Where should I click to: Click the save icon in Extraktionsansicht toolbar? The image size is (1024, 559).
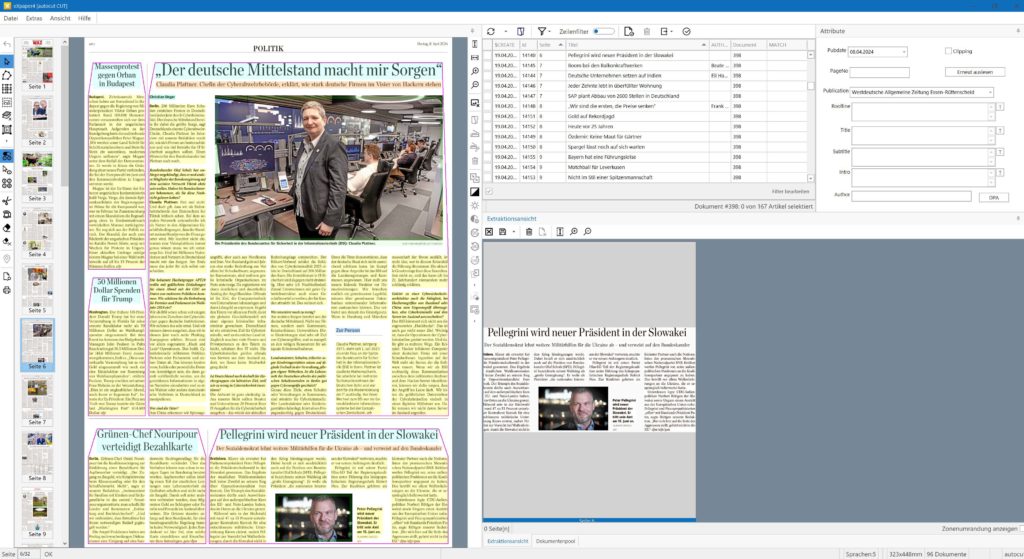503,232
